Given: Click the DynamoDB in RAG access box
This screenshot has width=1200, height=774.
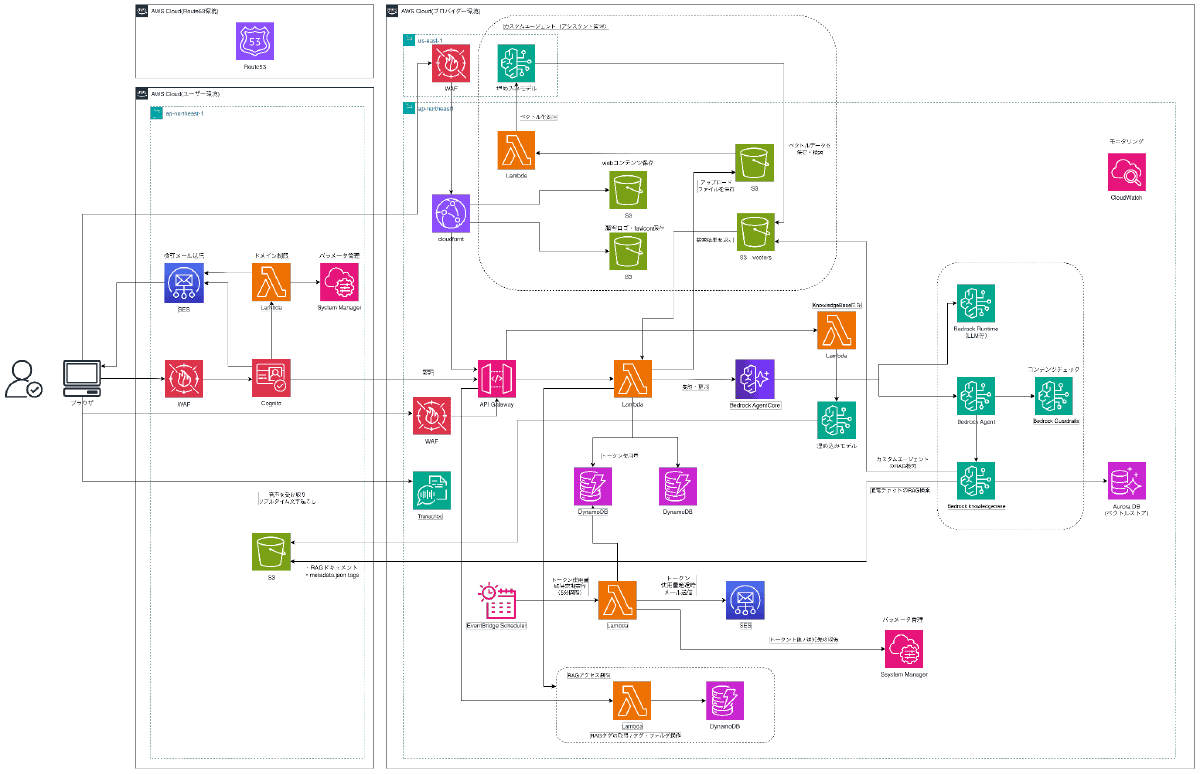Looking at the screenshot, I should [724, 701].
